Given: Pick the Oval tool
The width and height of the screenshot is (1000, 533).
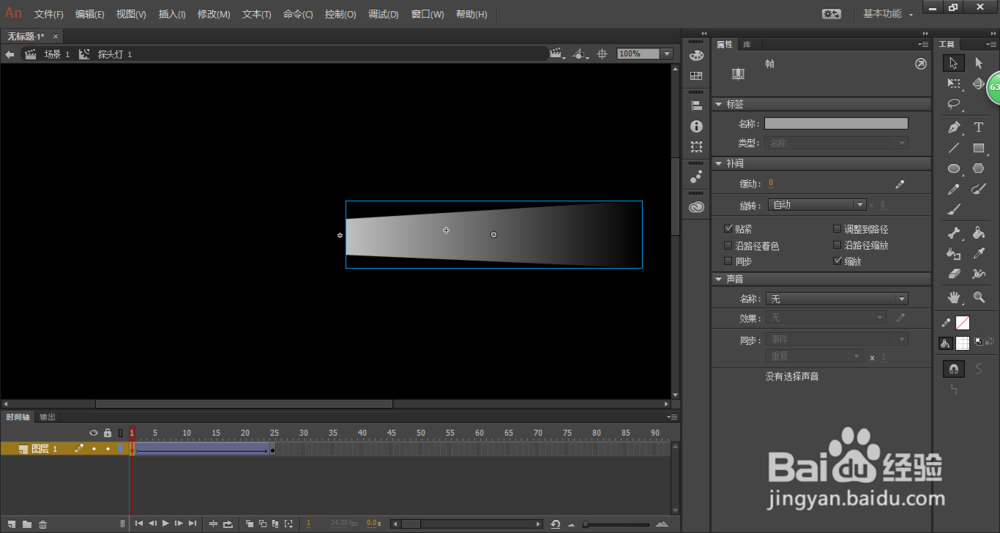Looking at the screenshot, I should 954,169.
